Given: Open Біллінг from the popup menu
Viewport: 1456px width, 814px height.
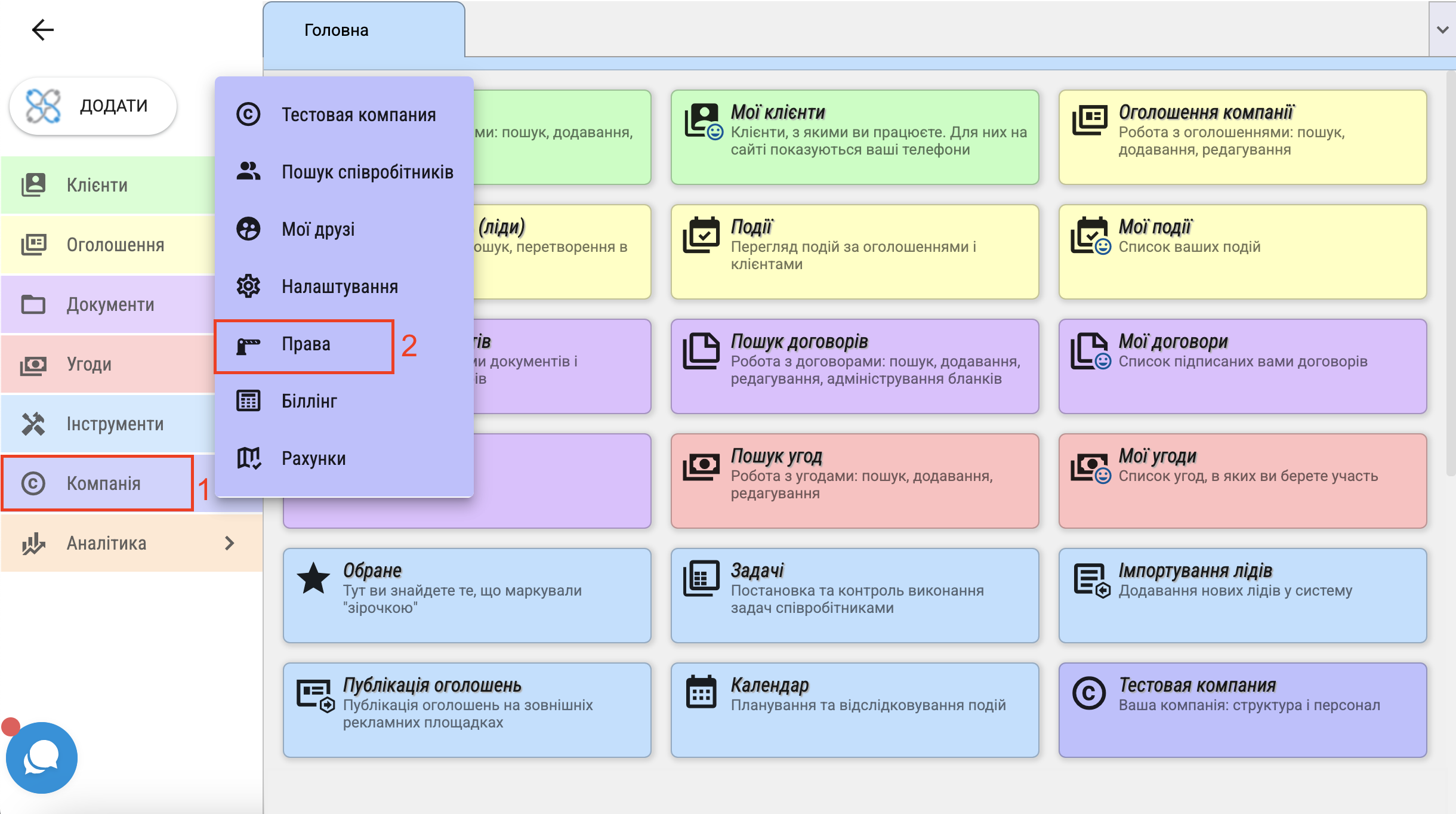Looking at the screenshot, I should pos(344,401).
